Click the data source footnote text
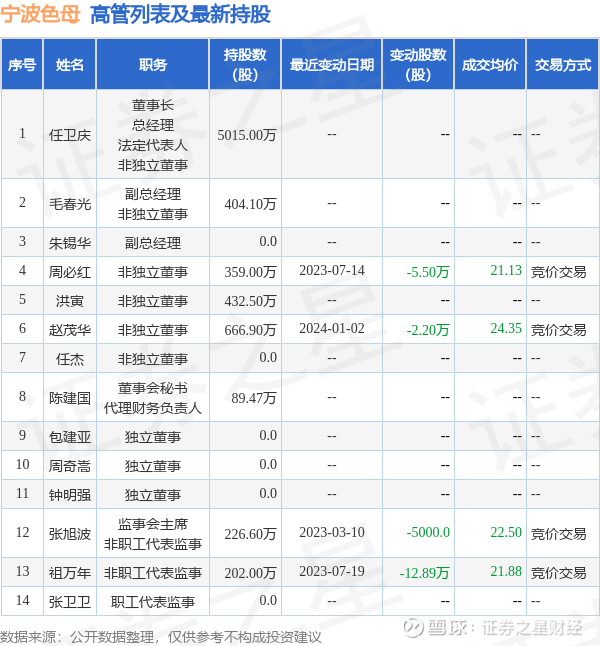This screenshot has width=600, height=646. pyautogui.click(x=160, y=637)
